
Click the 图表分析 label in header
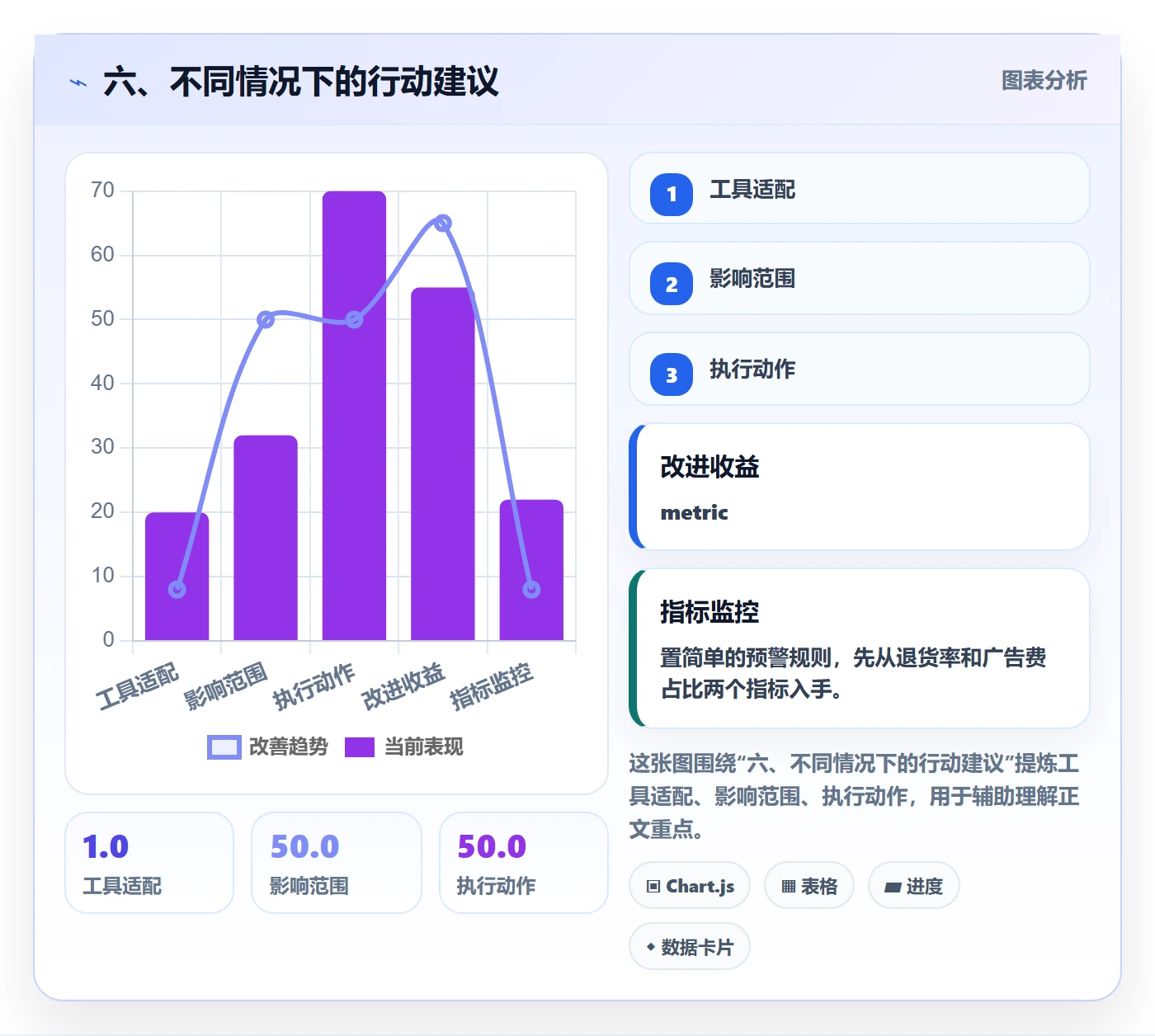coord(1044,81)
